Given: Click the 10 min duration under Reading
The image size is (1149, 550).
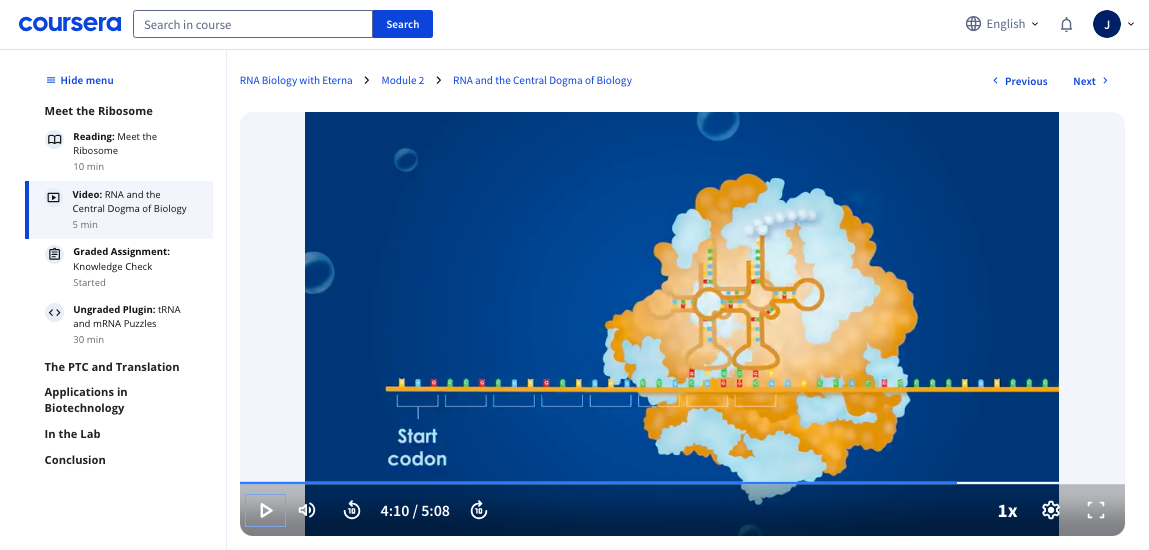Looking at the screenshot, I should (x=89, y=167).
